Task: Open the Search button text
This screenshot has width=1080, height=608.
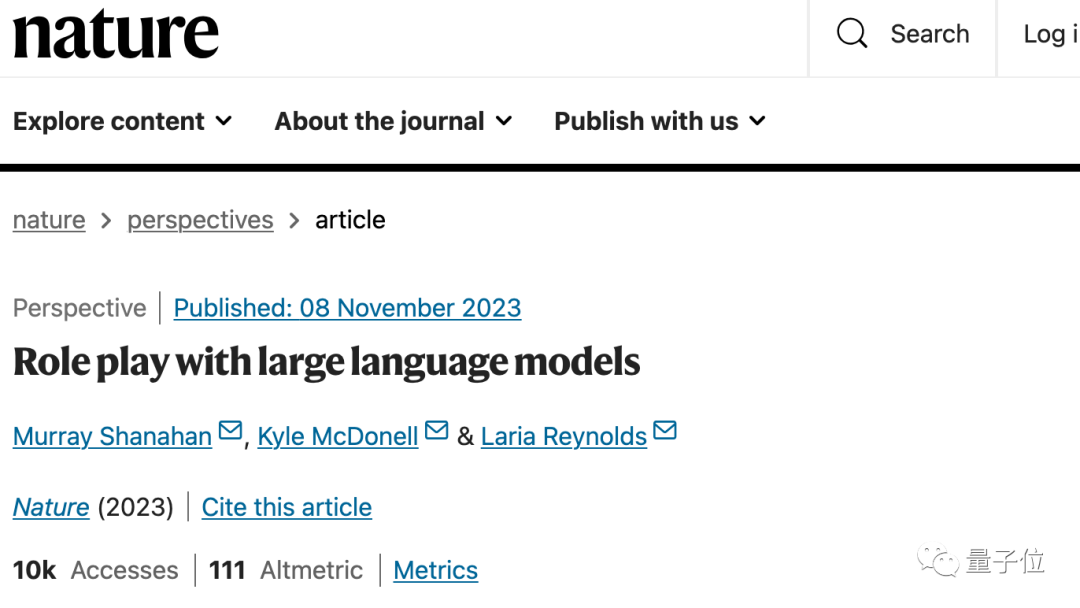Action: [930, 34]
